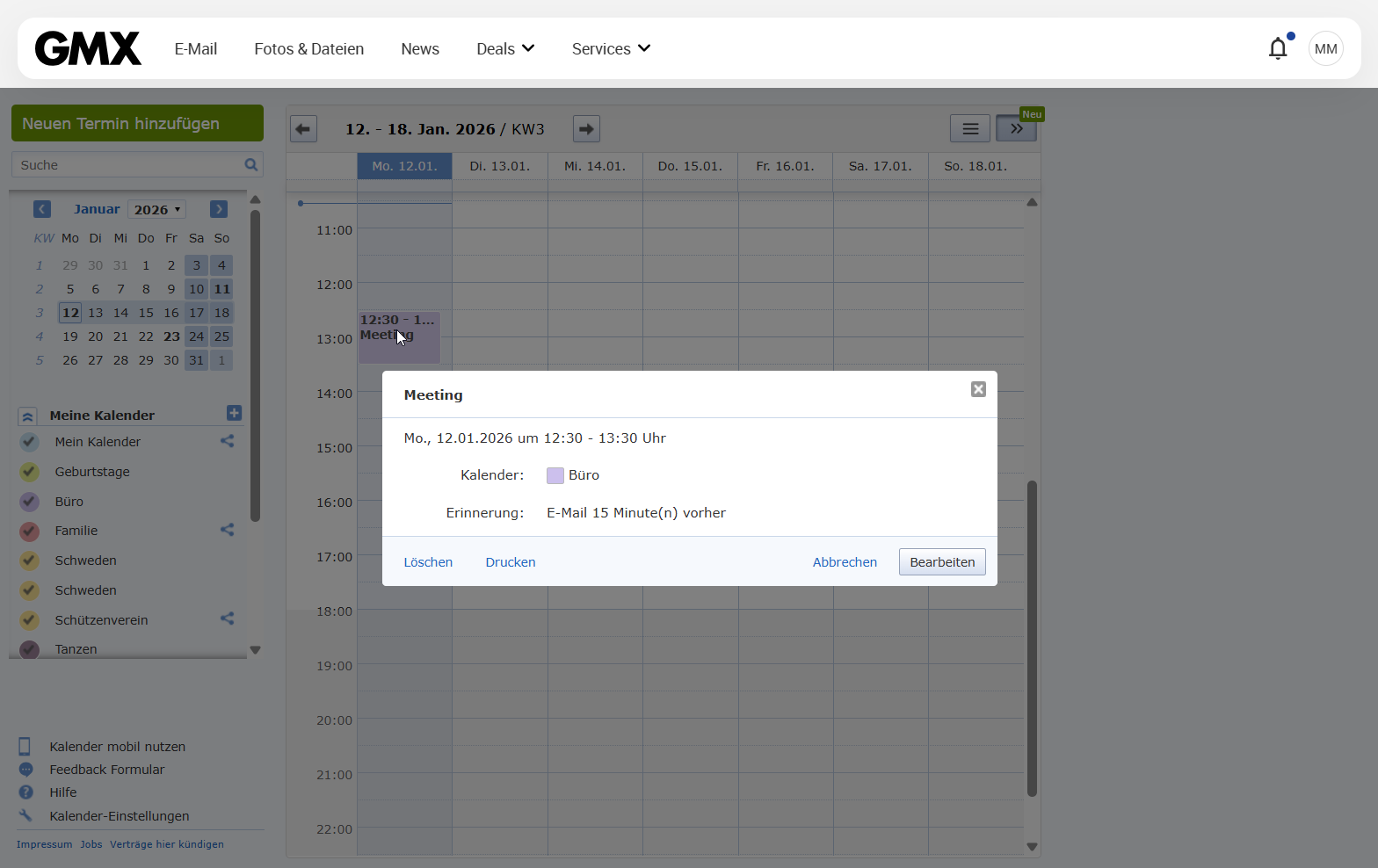
Task: Click the Bearbeiten button
Action: tap(942, 562)
